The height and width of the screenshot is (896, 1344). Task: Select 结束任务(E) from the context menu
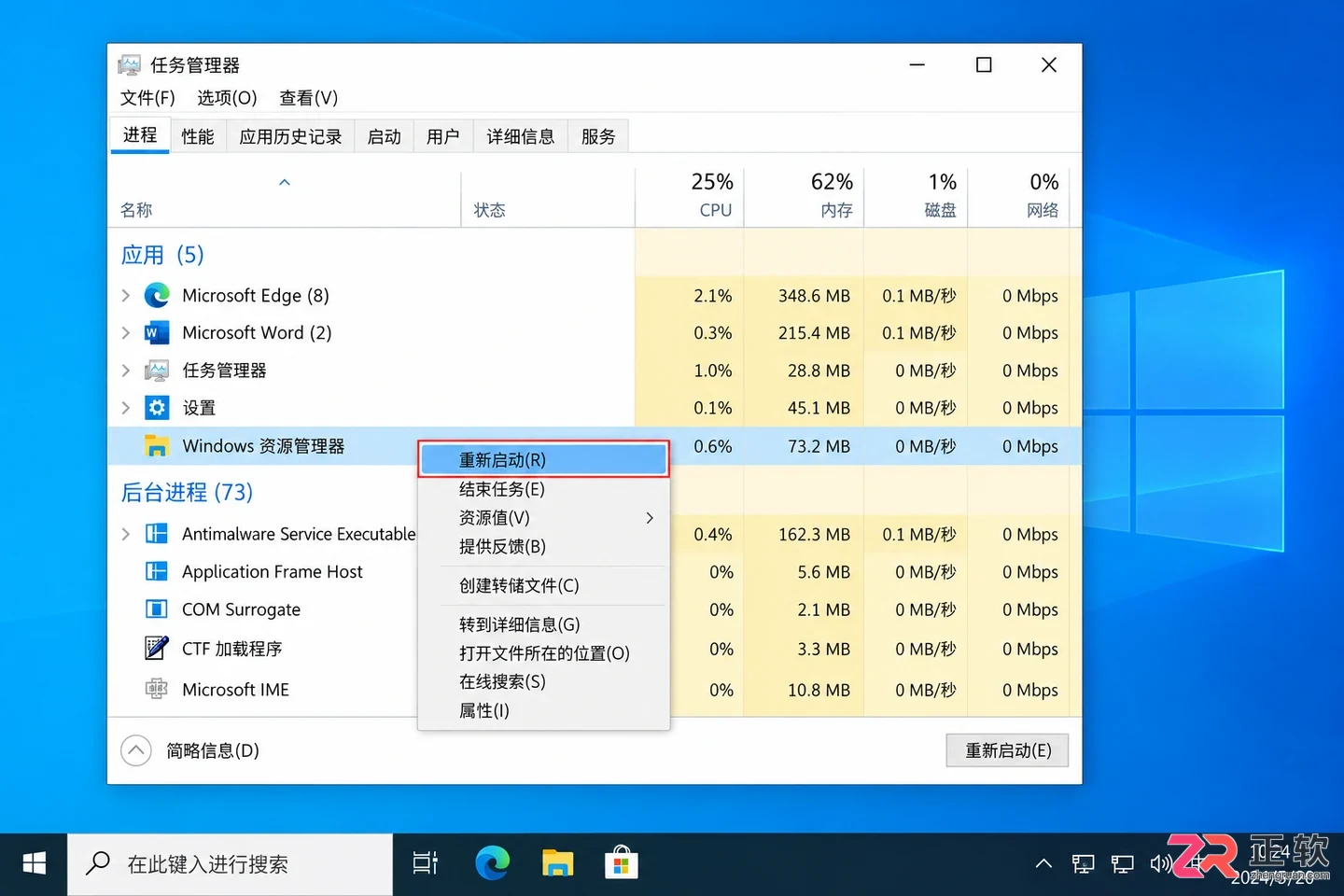point(544,489)
